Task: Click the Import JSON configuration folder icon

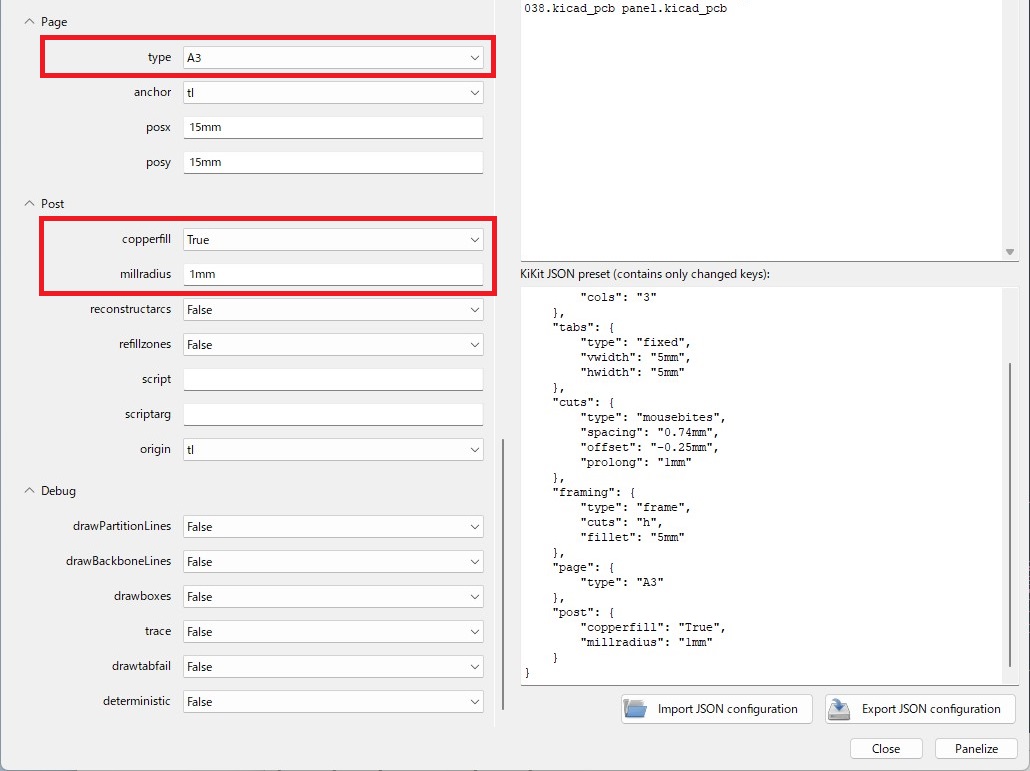Action: point(636,709)
